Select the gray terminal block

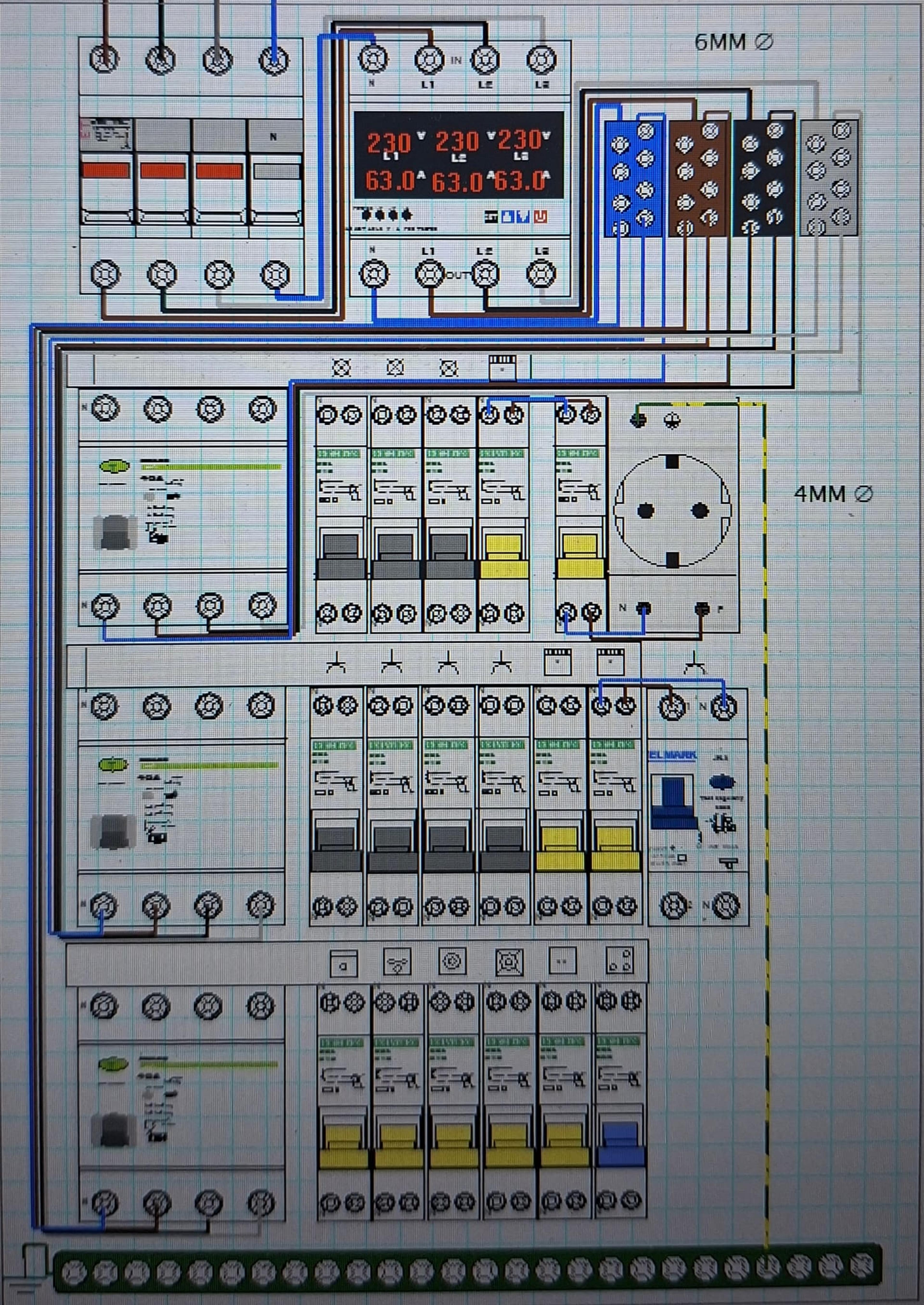829,179
